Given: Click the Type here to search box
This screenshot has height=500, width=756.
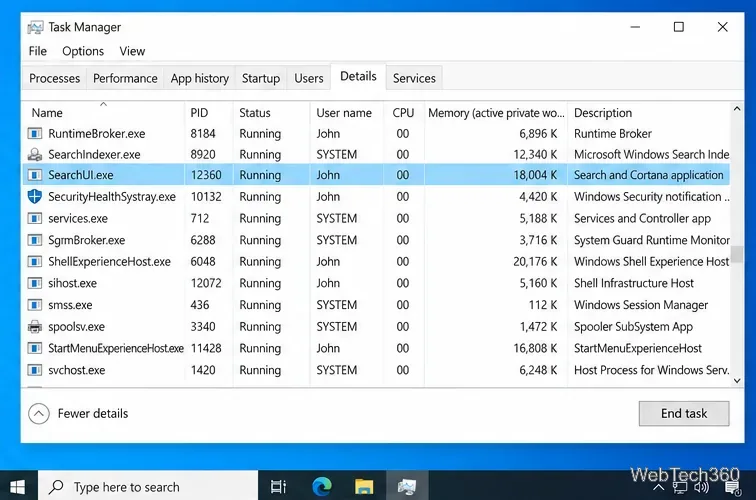Looking at the screenshot, I should [148, 487].
